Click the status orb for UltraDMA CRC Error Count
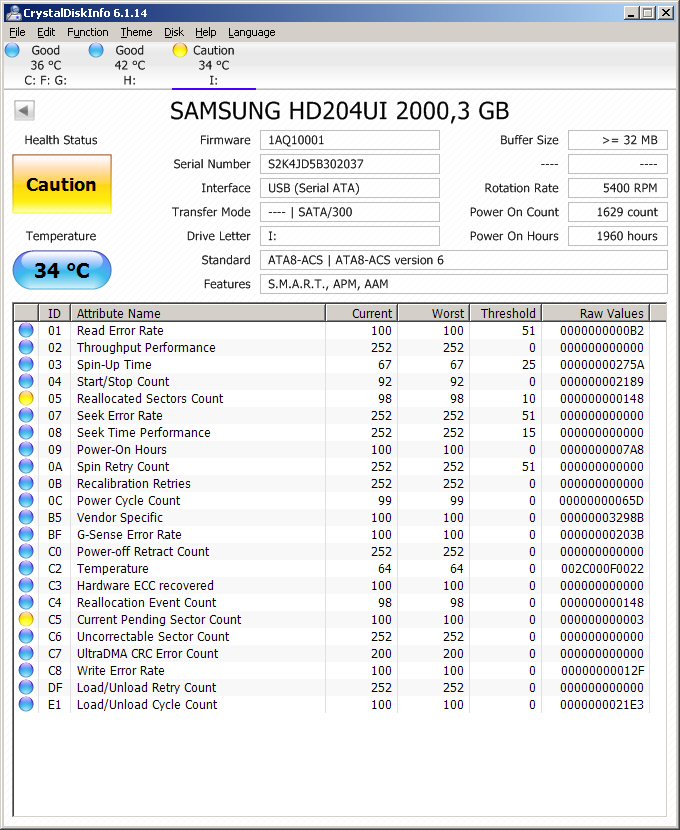 pos(26,653)
